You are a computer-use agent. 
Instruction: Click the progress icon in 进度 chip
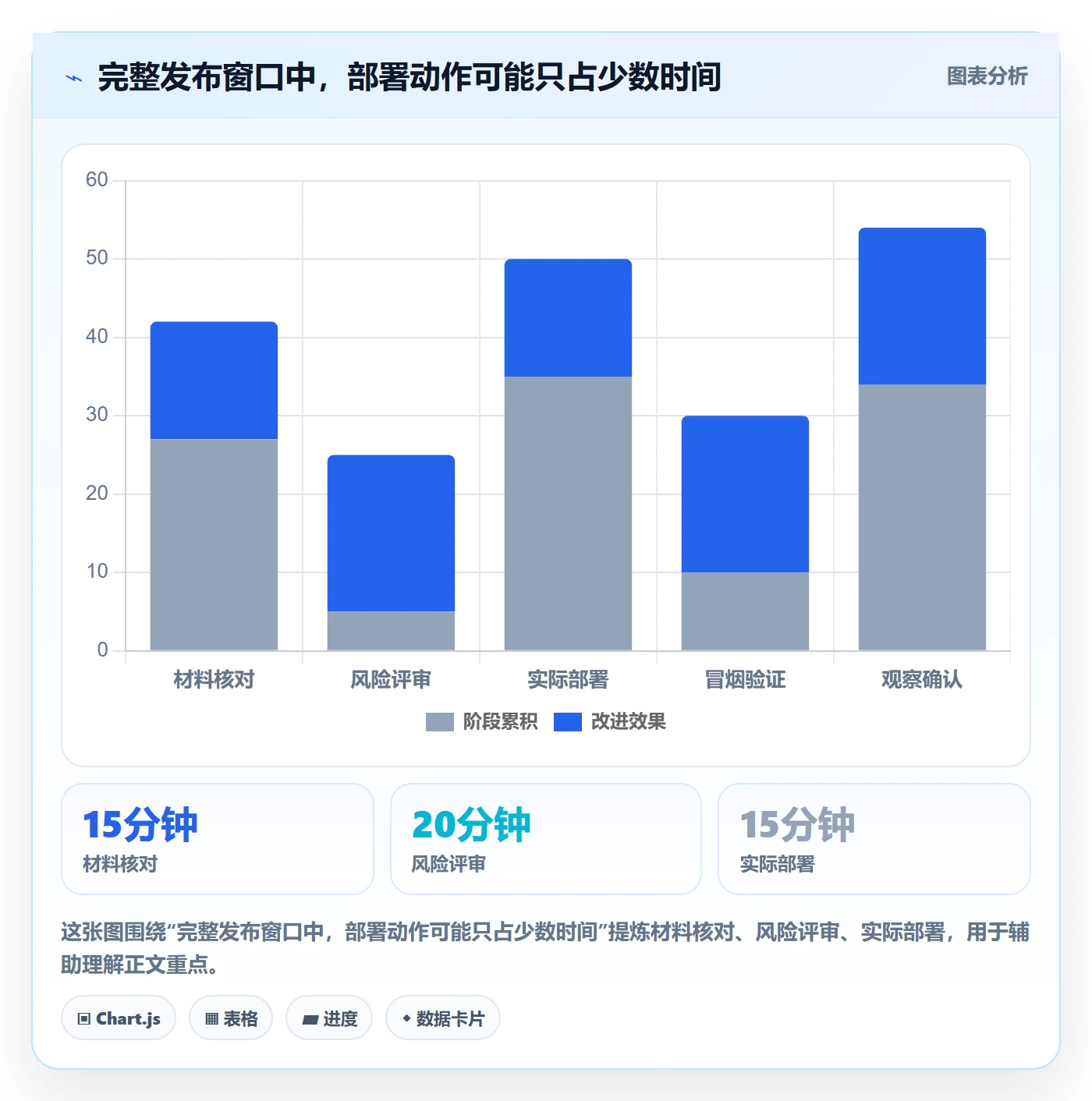[x=310, y=1019]
